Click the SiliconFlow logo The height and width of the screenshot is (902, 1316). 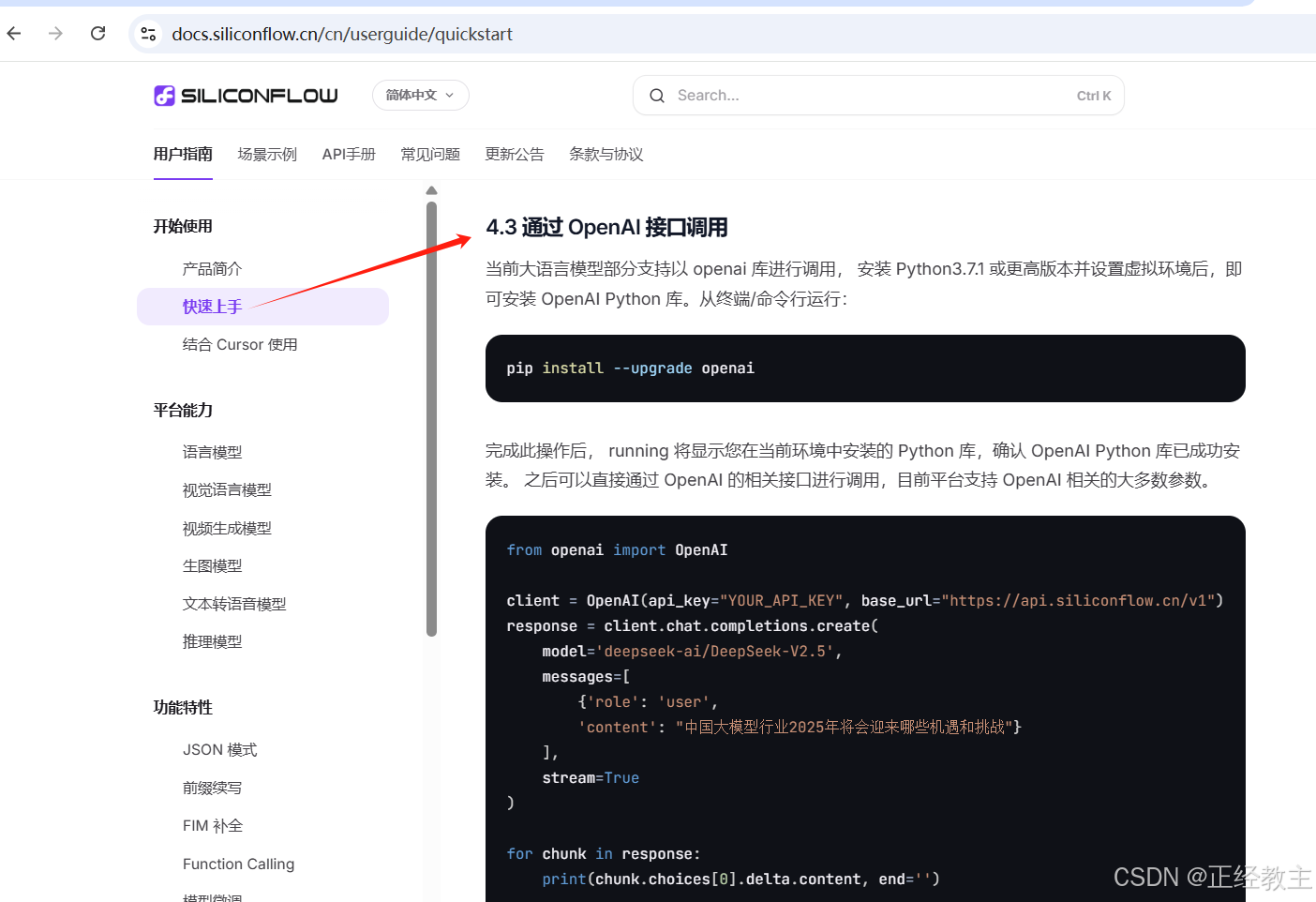[x=246, y=96]
